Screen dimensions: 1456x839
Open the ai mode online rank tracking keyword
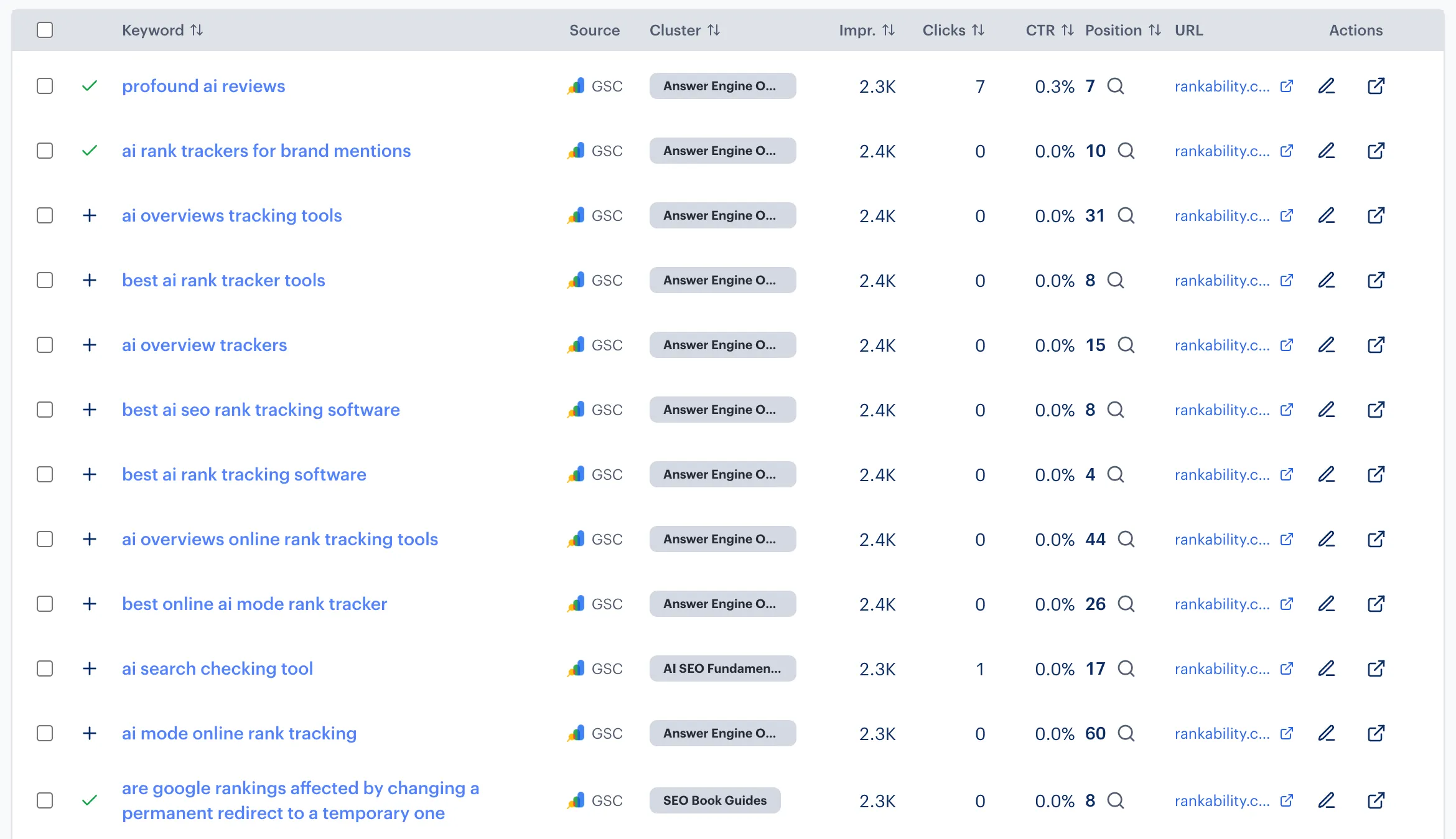[240, 733]
